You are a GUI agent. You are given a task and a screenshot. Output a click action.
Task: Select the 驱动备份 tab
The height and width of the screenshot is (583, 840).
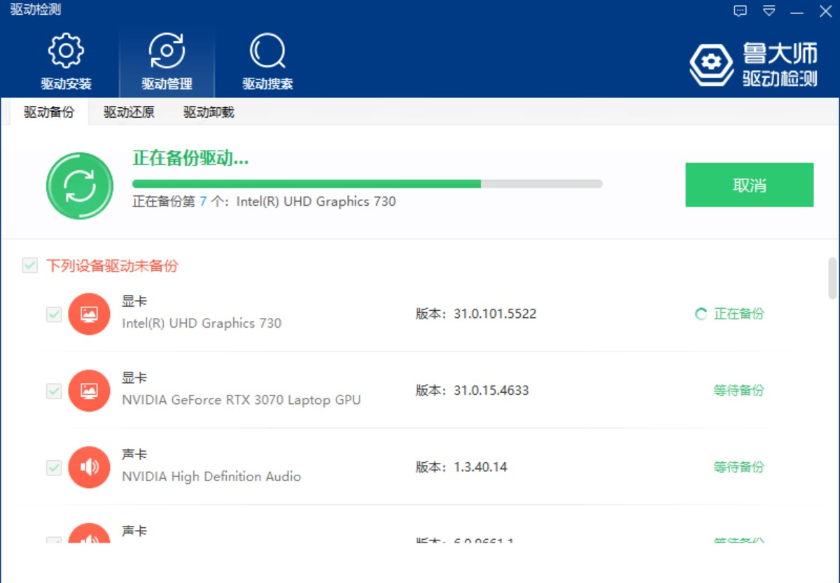coord(49,112)
